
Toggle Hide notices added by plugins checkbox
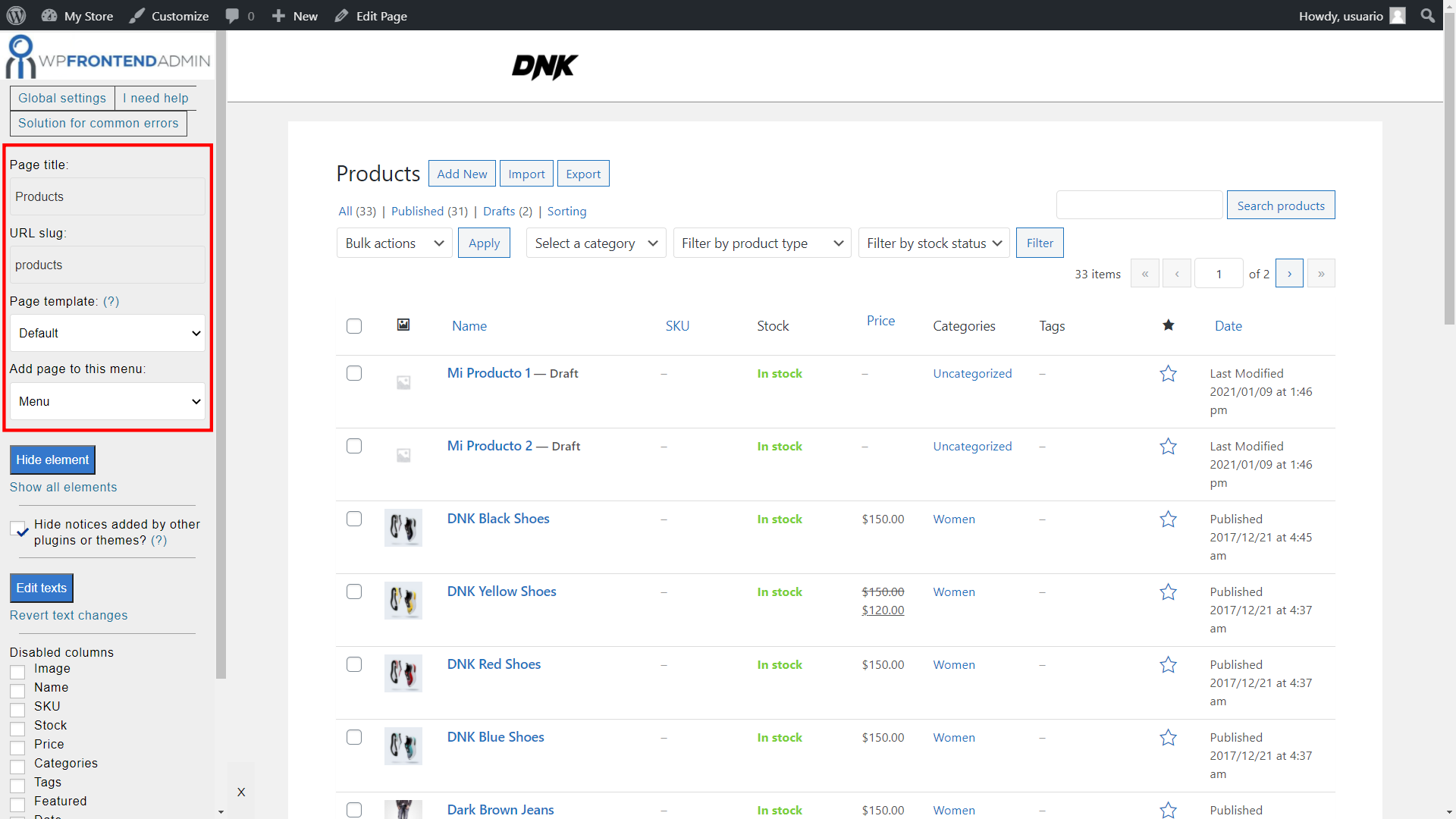pyautogui.click(x=18, y=529)
